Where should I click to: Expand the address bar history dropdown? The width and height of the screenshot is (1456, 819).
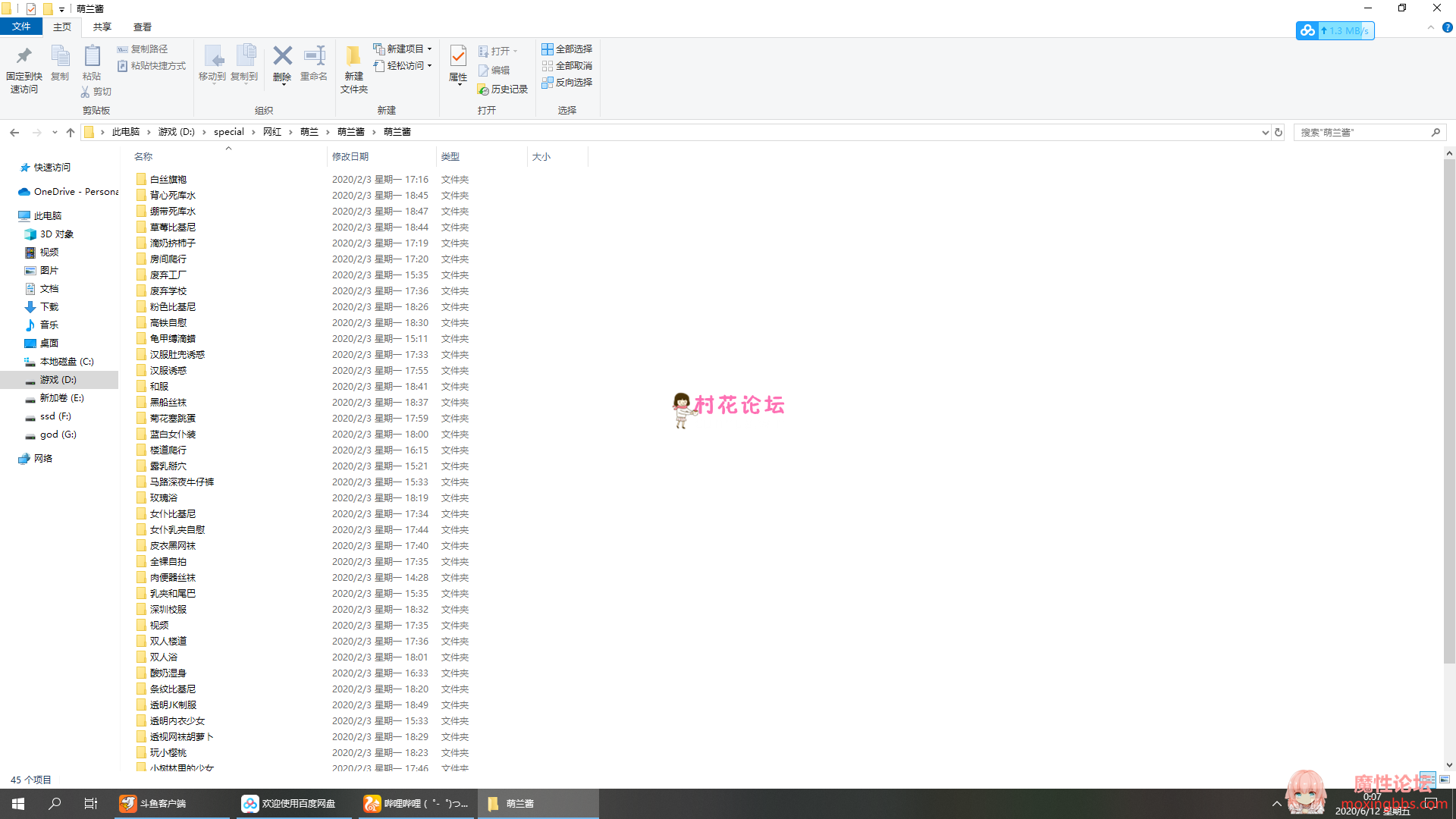1265,133
